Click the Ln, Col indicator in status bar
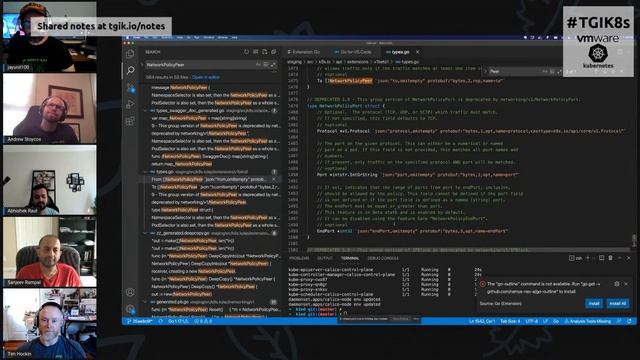Image resolution: width=640 pixels, height=360 pixels. (482, 321)
